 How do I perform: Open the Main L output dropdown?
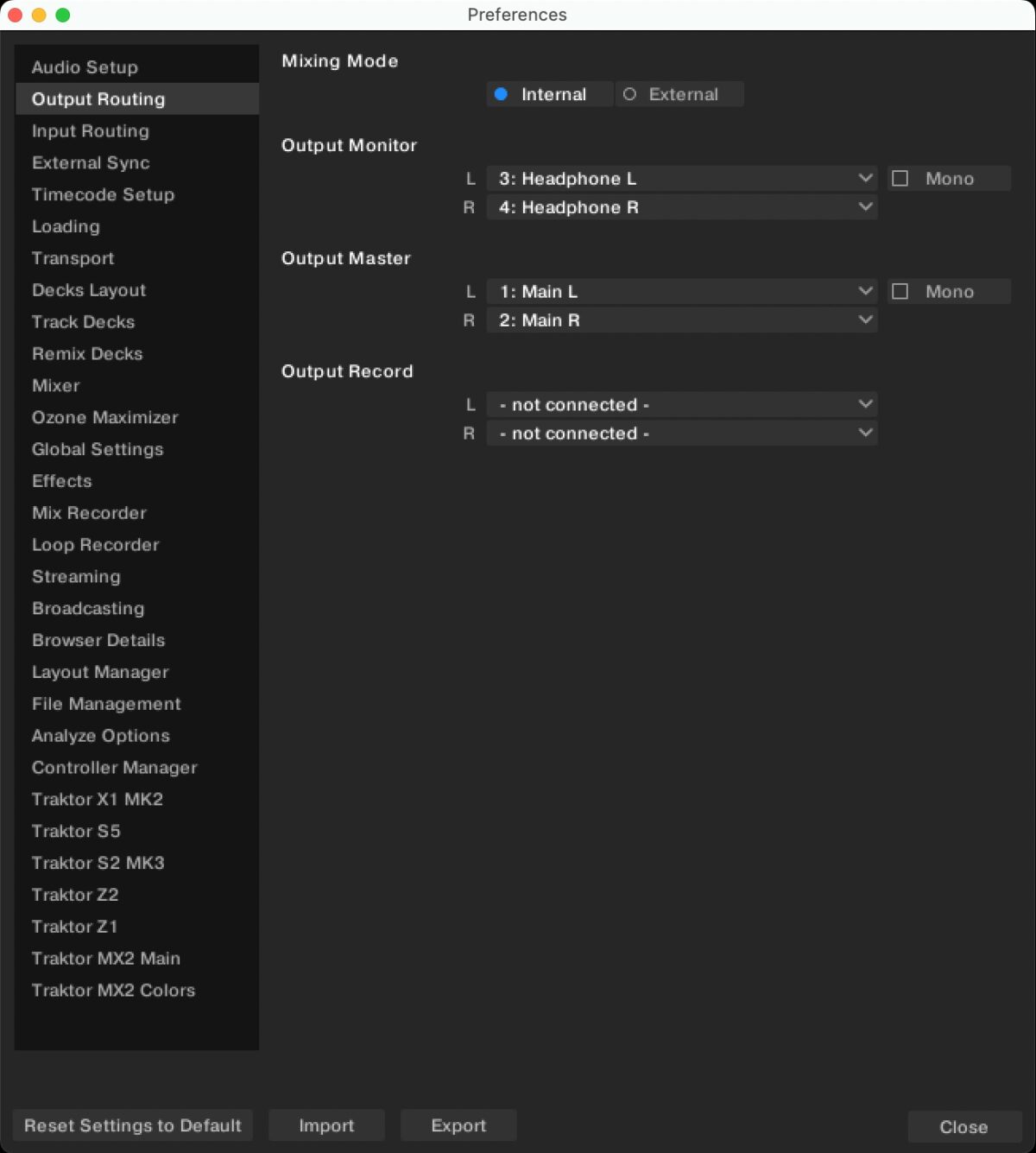point(682,291)
